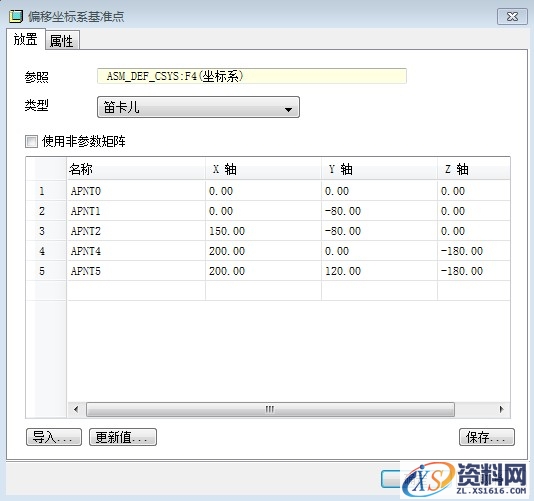The height and width of the screenshot is (501, 534).
Task: Close the 偏移坐标系基准点 dialog
Action: (x=512, y=17)
